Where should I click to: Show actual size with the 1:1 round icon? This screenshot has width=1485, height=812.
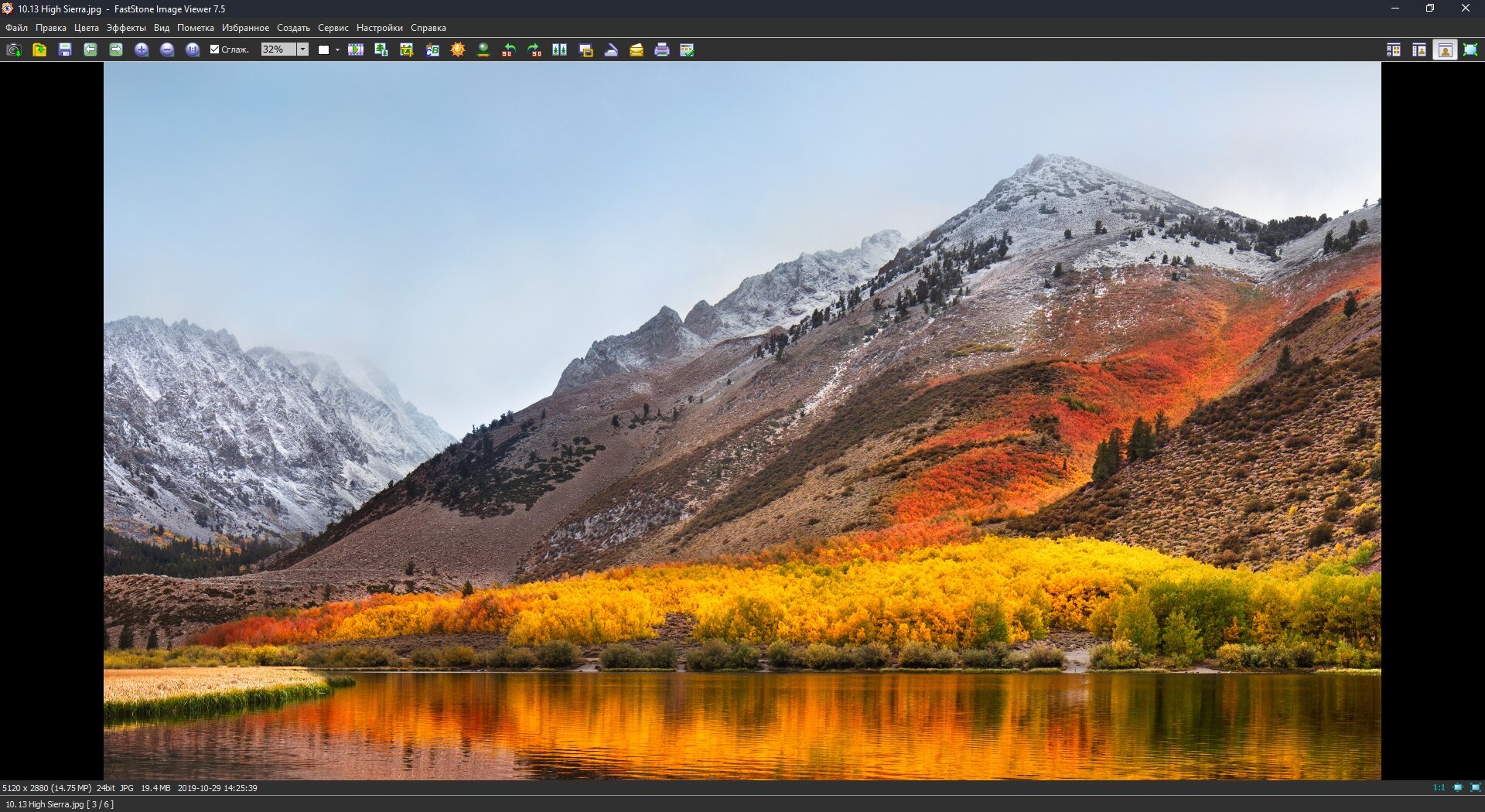[x=193, y=49]
